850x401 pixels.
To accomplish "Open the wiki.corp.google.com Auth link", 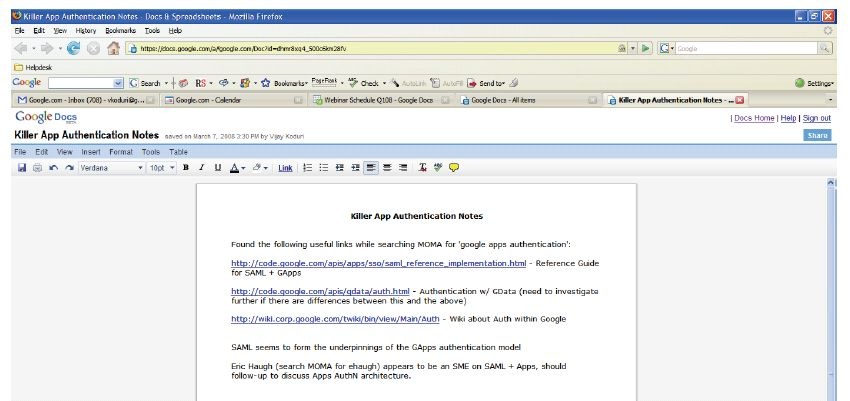I will tap(335, 319).
